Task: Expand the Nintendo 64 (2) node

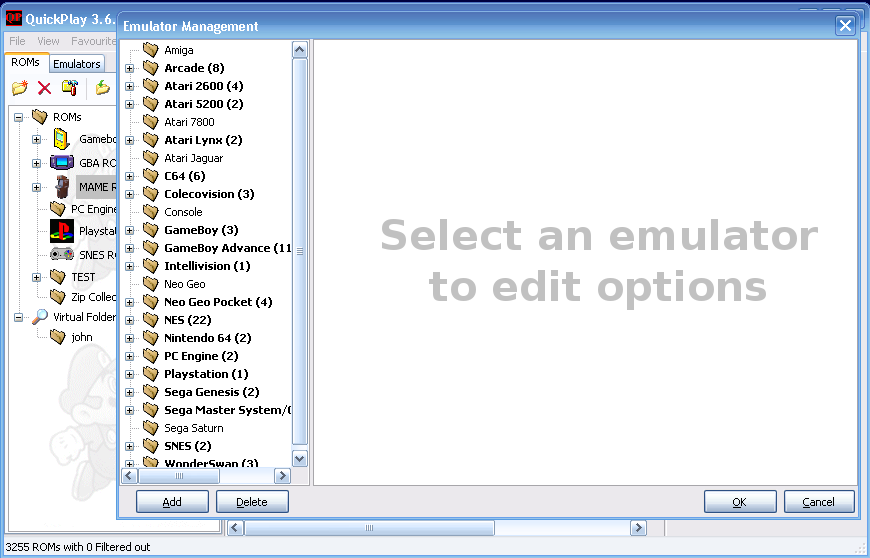Action: click(129, 338)
